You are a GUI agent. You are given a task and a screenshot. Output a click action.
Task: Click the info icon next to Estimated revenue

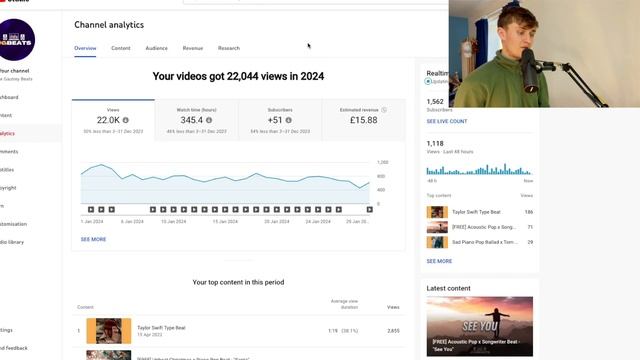click(x=384, y=110)
